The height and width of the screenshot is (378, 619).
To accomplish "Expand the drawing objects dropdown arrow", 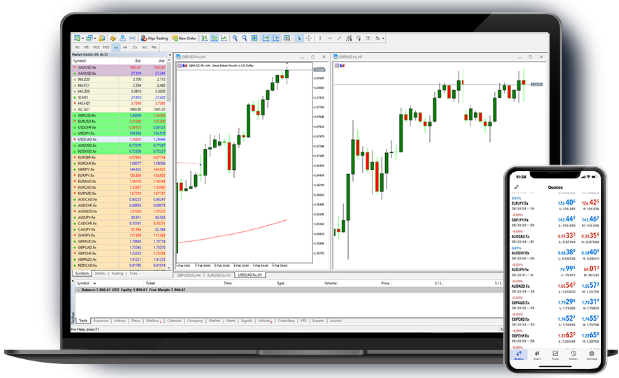I will click(x=383, y=39).
